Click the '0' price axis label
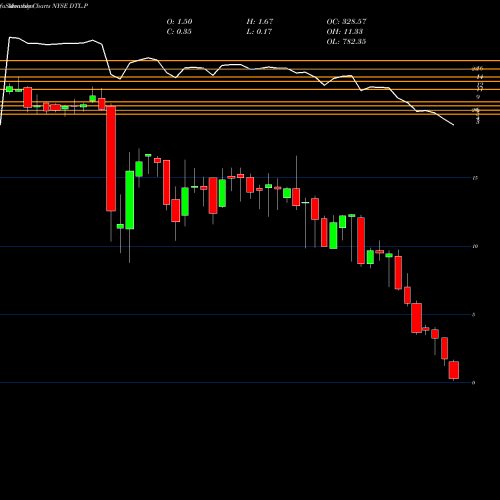 [x=474, y=383]
